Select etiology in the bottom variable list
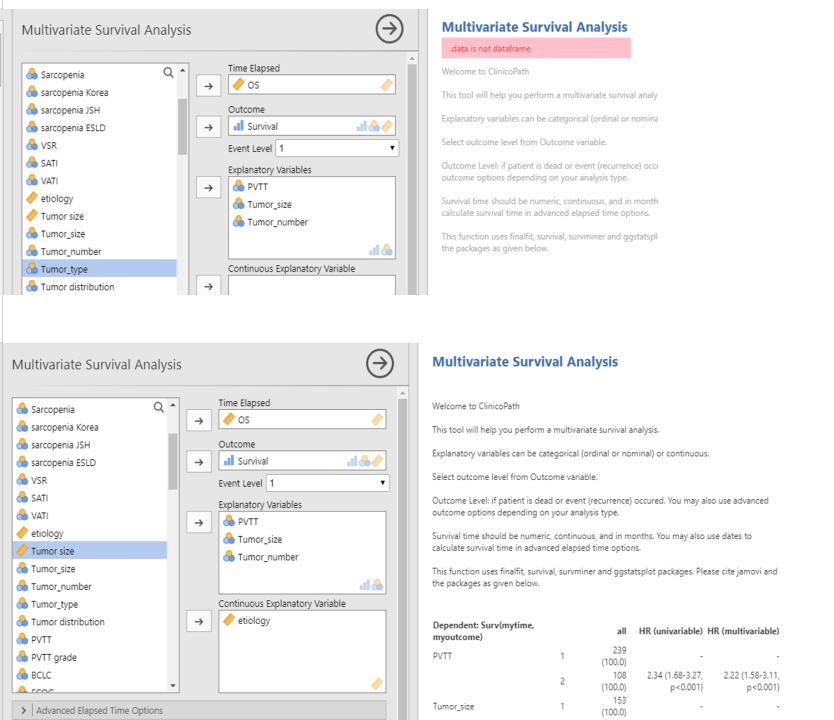The image size is (834, 720). point(90,533)
